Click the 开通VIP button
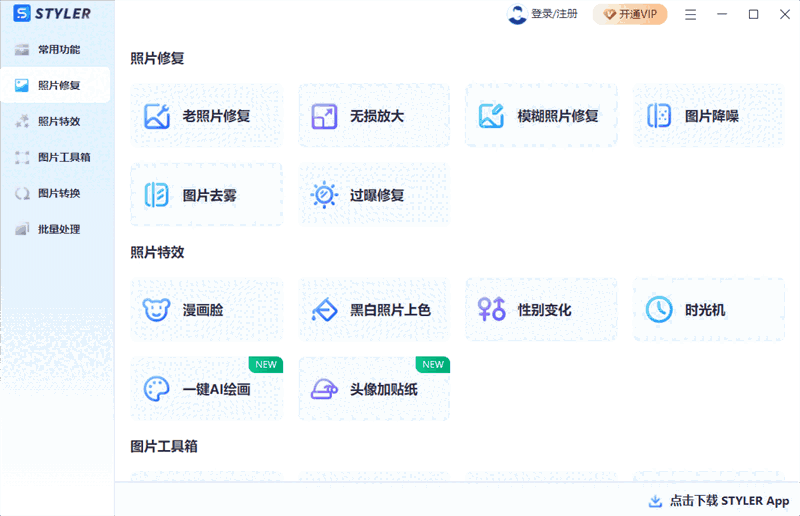800x516 pixels. (630, 14)
